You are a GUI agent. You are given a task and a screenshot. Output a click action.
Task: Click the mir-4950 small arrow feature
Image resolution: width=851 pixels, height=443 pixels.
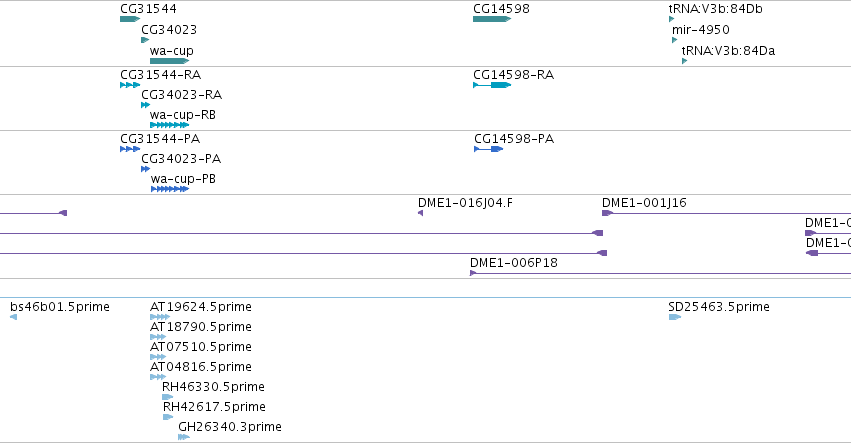[x=675, y=40]
